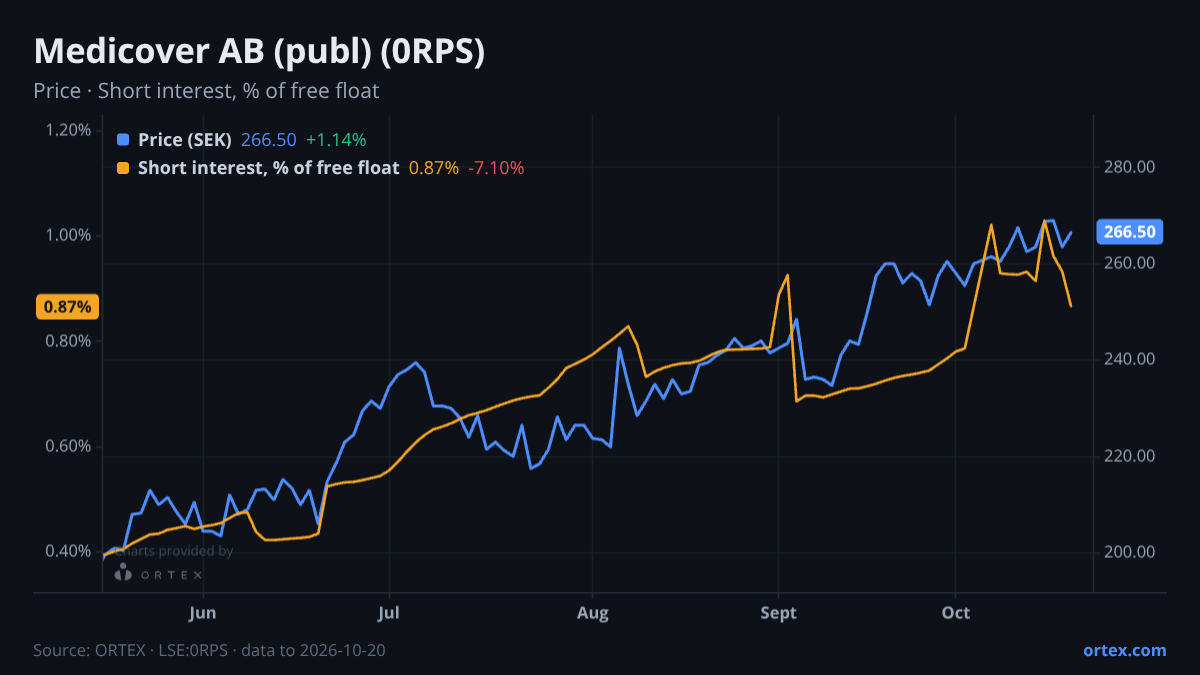Click the 220.00 right axis label
Screen dimensions: 1200x675
(x=1130, y=456)
